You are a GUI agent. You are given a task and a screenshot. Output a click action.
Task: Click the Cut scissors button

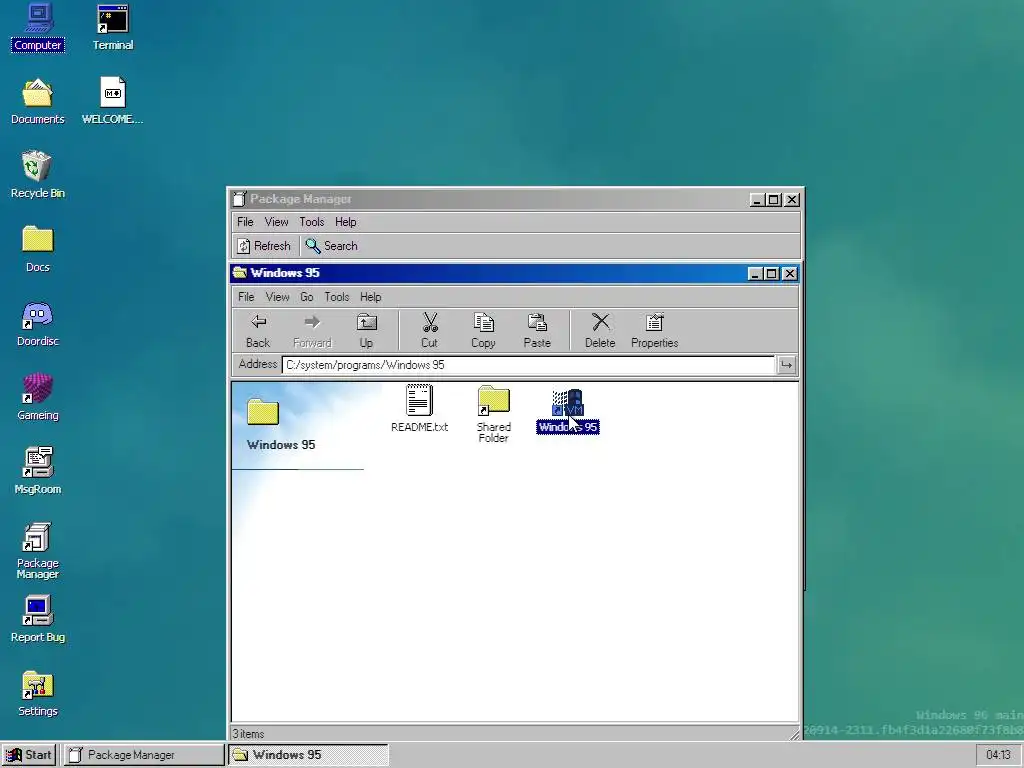pyautogui.click(x=429, y=330)
